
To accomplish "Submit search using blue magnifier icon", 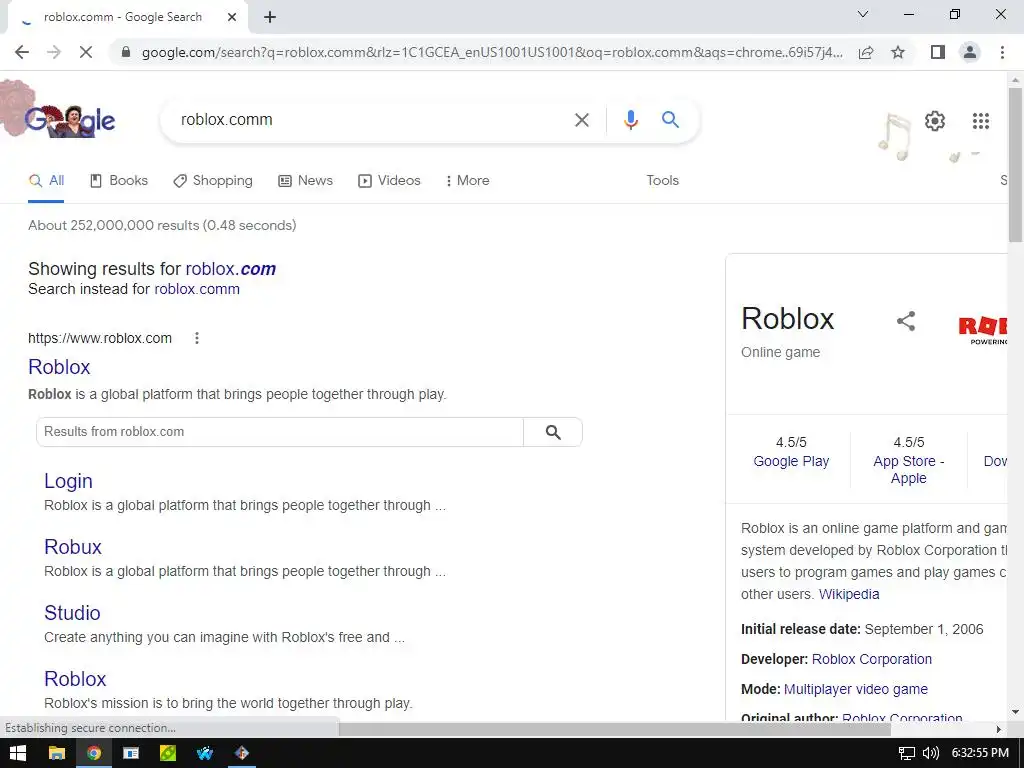I will (x=670, y=120).
